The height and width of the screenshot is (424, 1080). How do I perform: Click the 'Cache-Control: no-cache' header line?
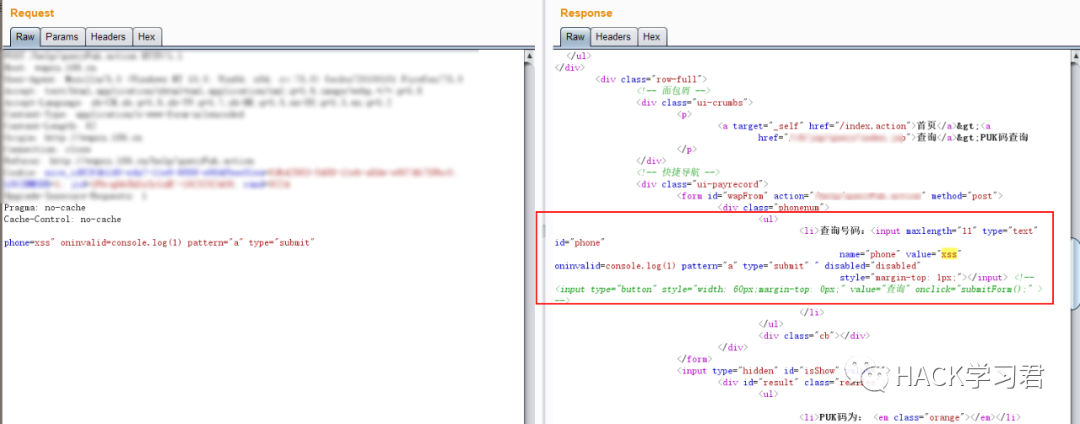pos(62,219)
